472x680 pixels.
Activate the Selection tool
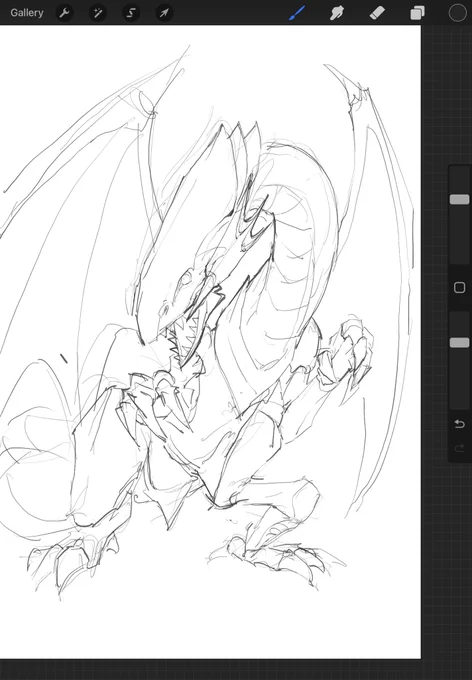[x=131, y=13]
